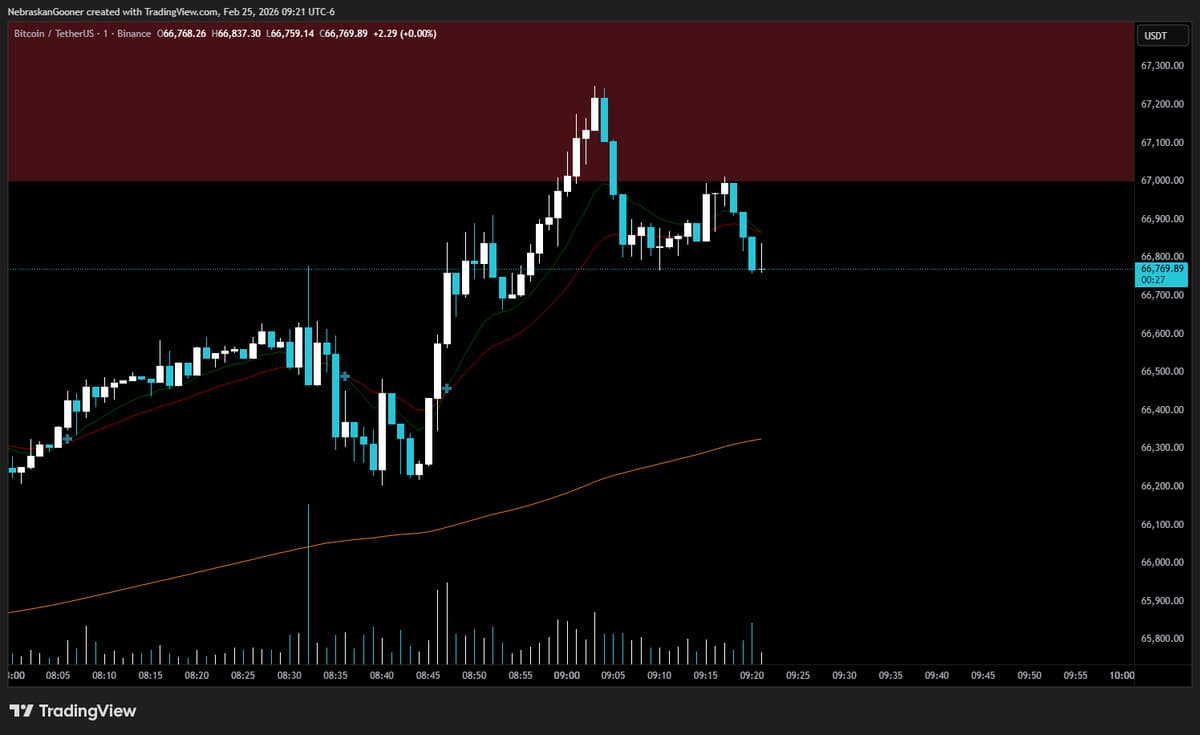Click the 09:00 label on time axis
Screen dimensions: 1200x735
[x=566, y=676]
